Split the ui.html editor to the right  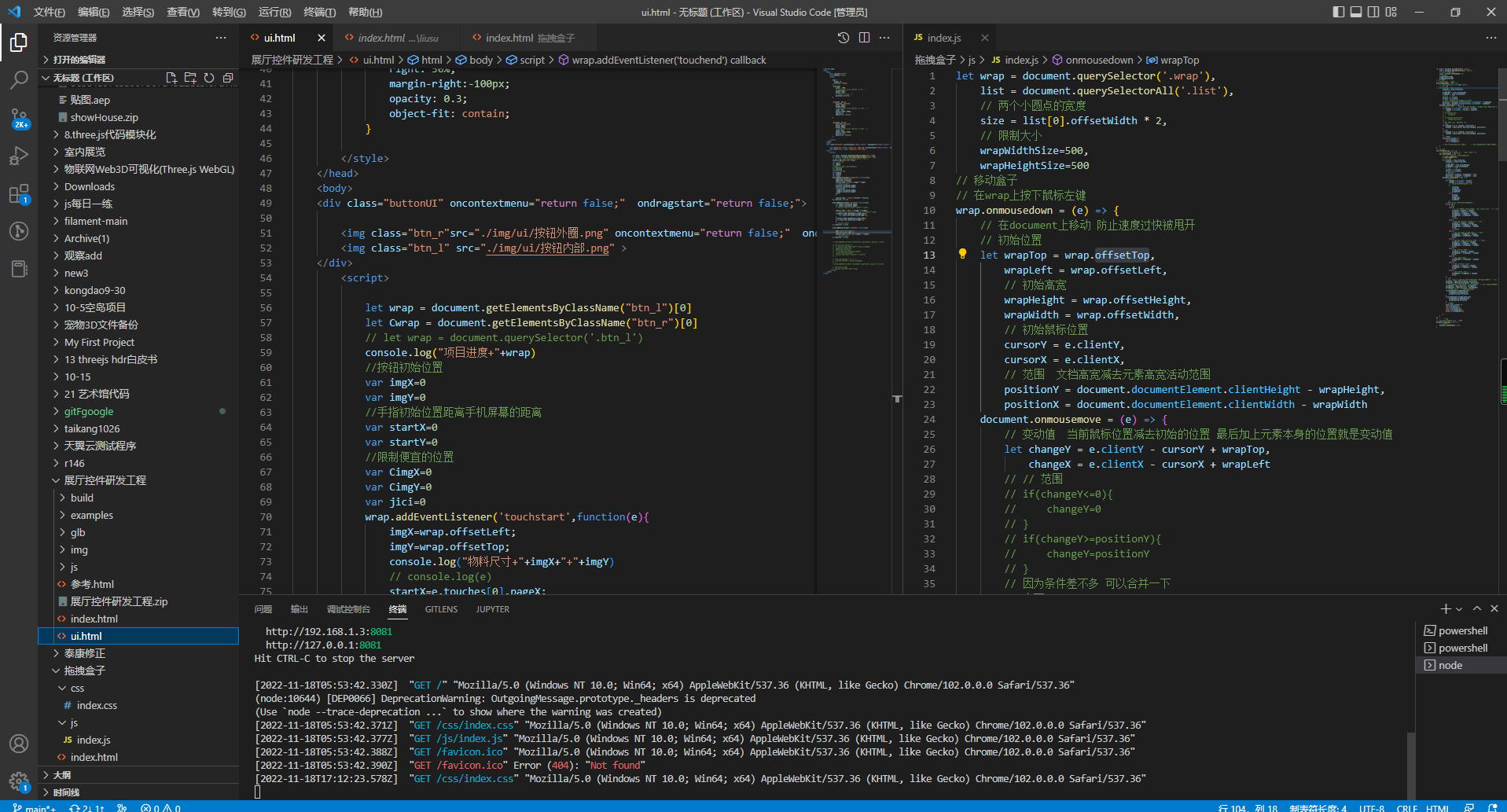click(864, 38)
